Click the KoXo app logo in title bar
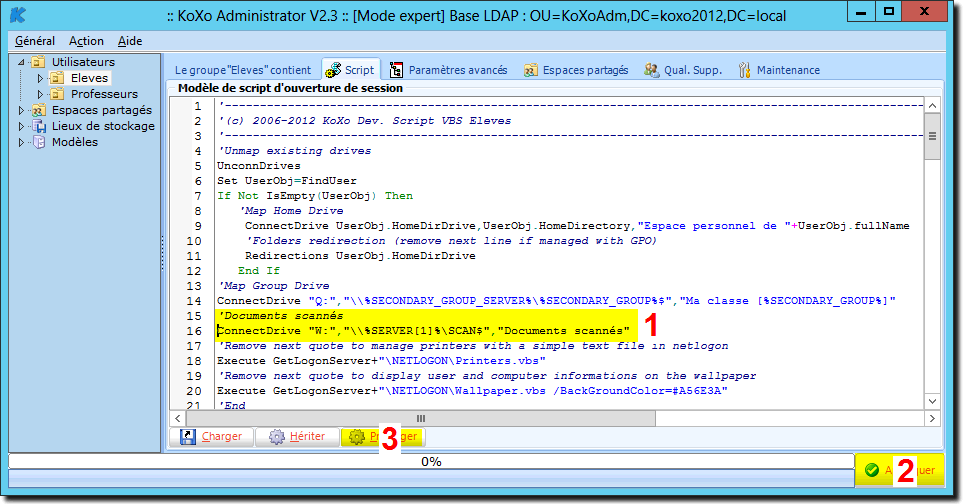The width and height of the screenshot is (963, 504). 18,15
